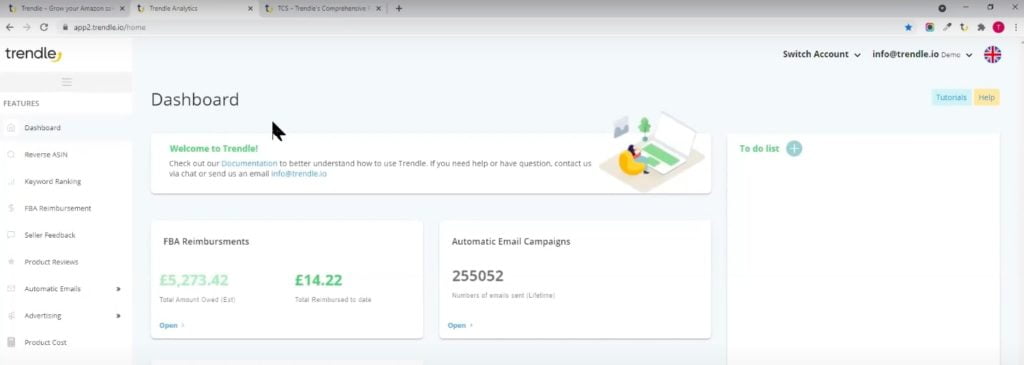Viewport: 1024px width, 365px height.
Task: Open the Documentation link in welcome card
Action: point(249,163)
